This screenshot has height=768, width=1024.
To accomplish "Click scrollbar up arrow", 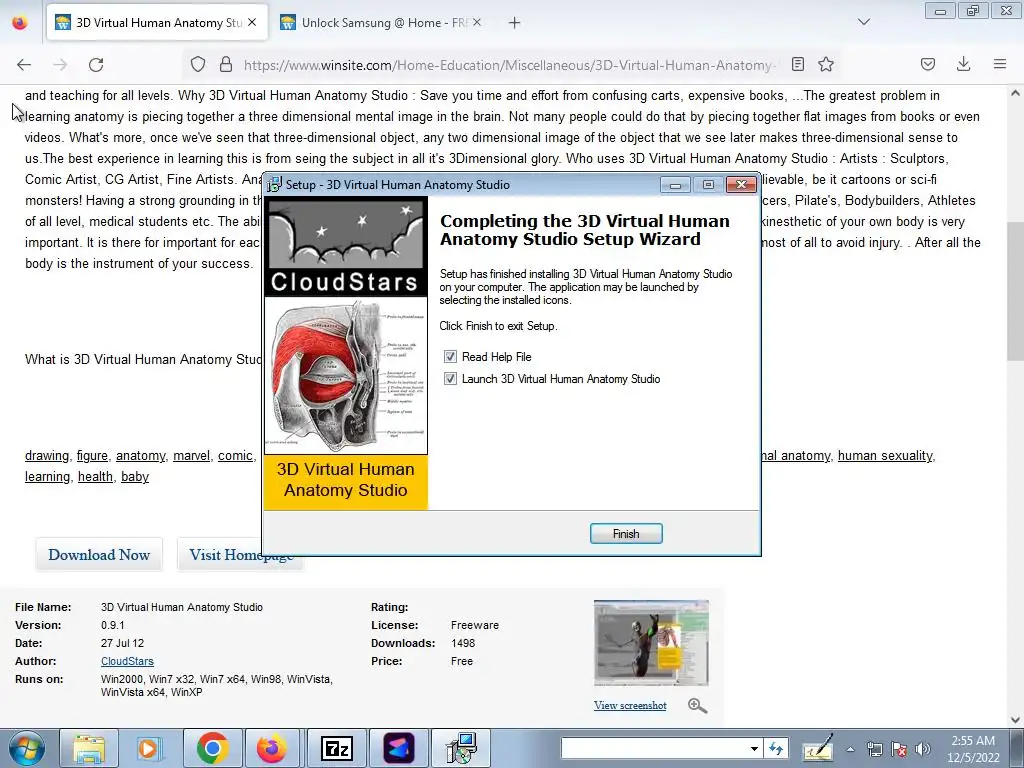I will 1015,93.
